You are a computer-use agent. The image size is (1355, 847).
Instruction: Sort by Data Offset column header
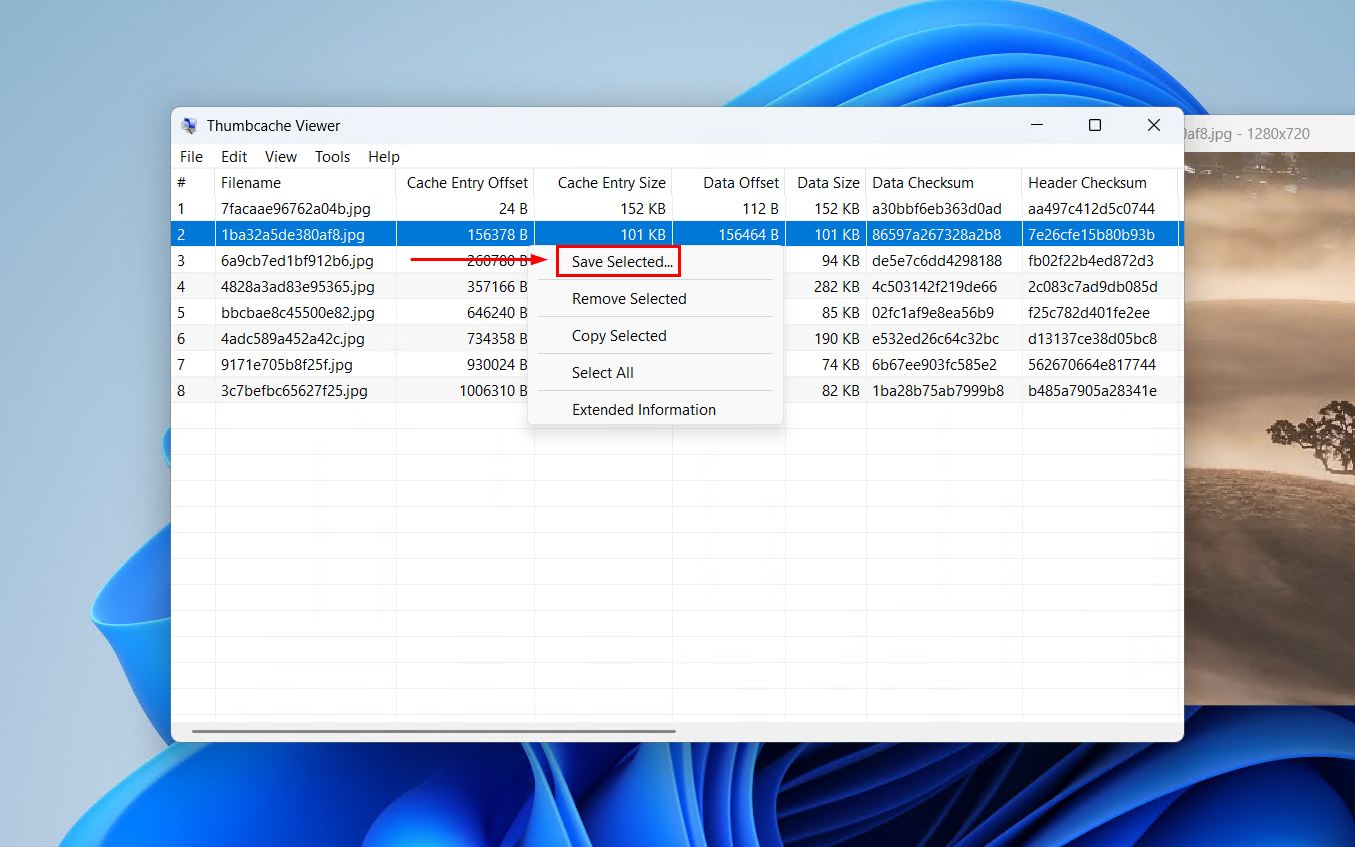[x=729, y=183]
